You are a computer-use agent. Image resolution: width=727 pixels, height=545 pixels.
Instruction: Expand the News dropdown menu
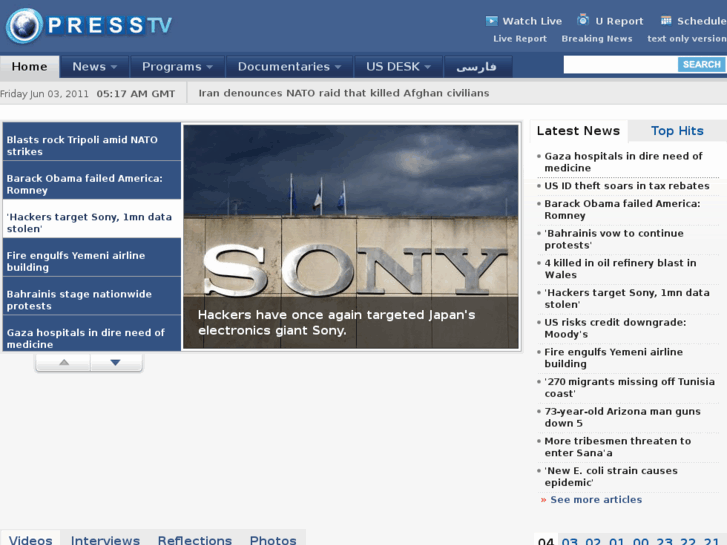[x=95, y=67]
